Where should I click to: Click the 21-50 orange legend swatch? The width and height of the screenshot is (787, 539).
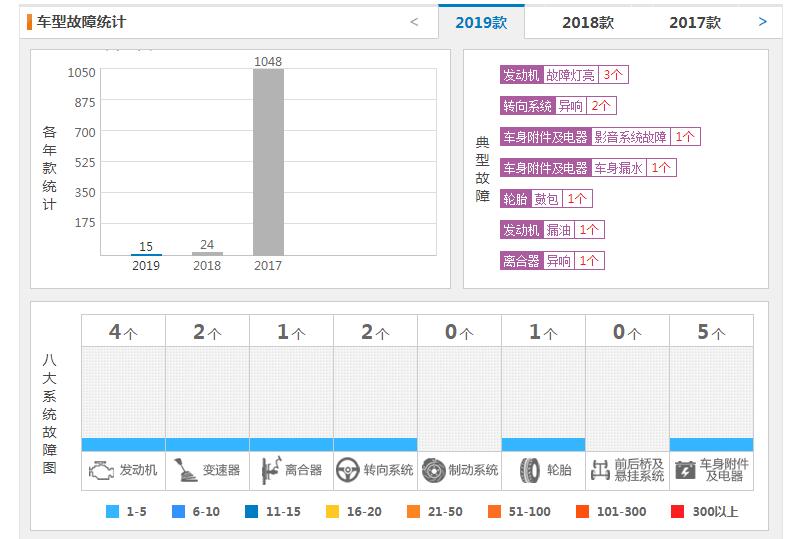[x=413, y=511]
